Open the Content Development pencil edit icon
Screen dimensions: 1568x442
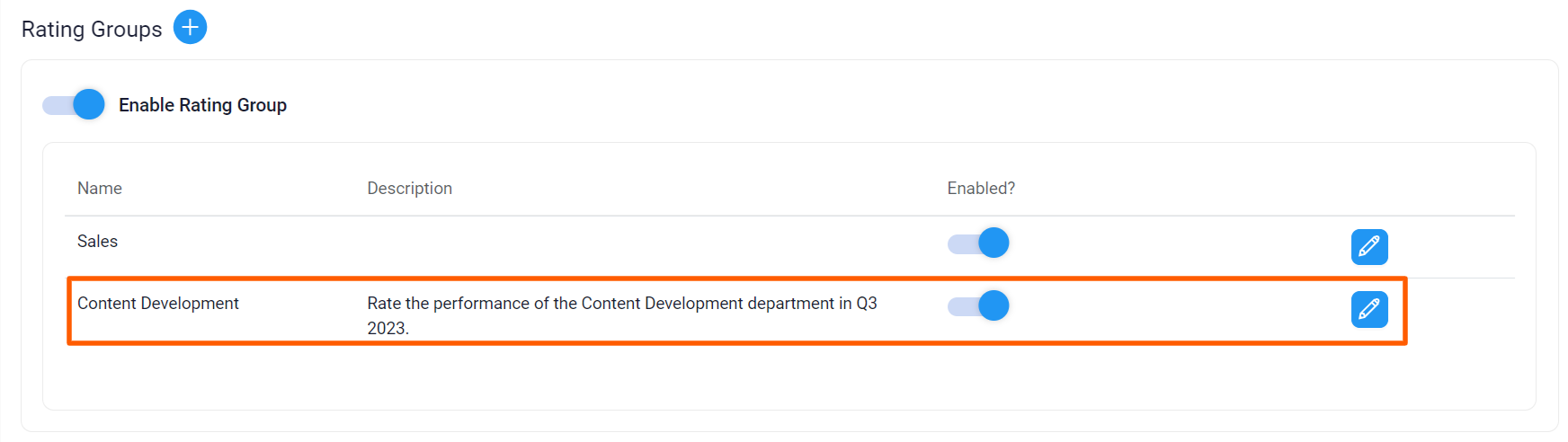[1368, 310]
